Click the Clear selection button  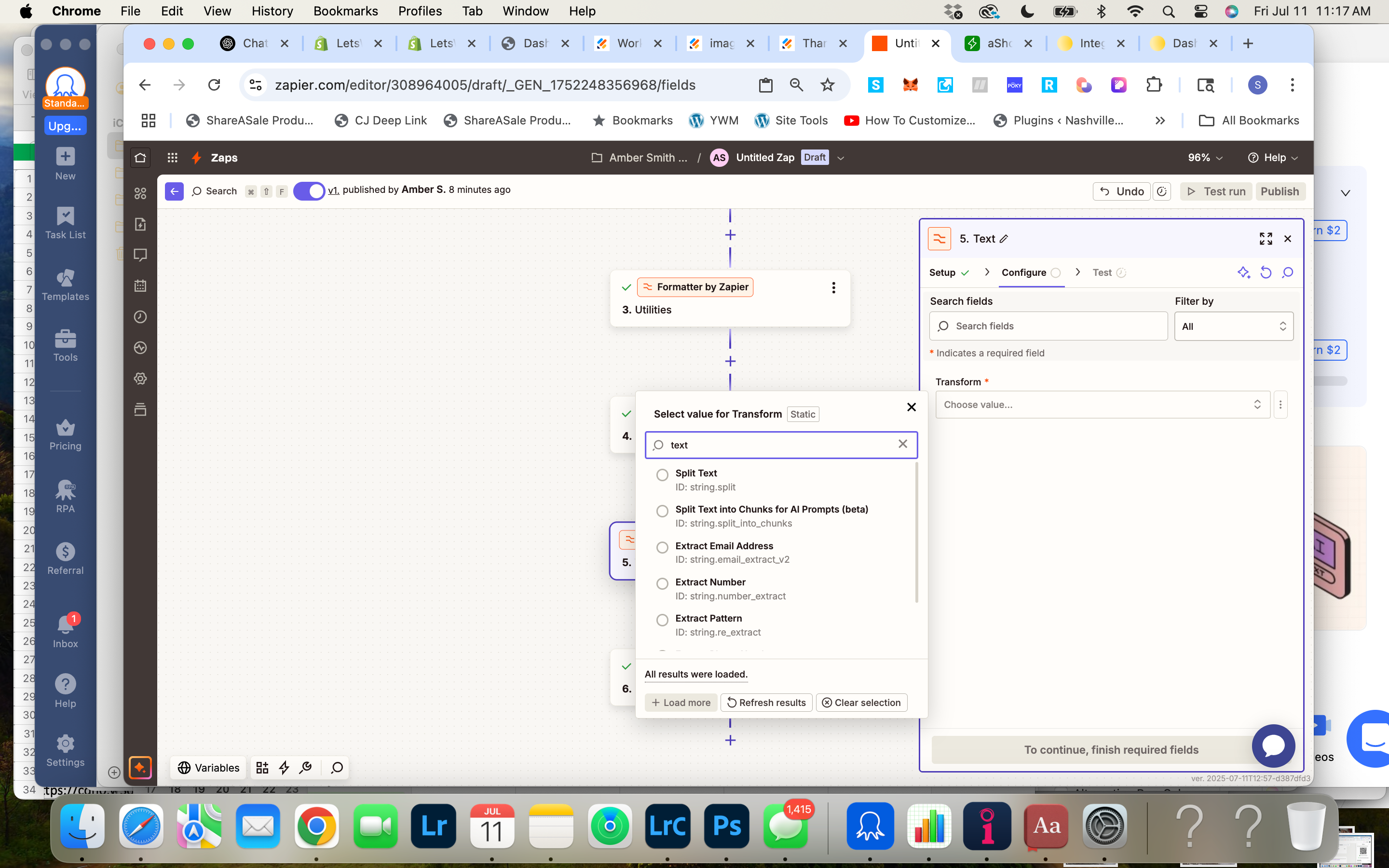(861, 703)
